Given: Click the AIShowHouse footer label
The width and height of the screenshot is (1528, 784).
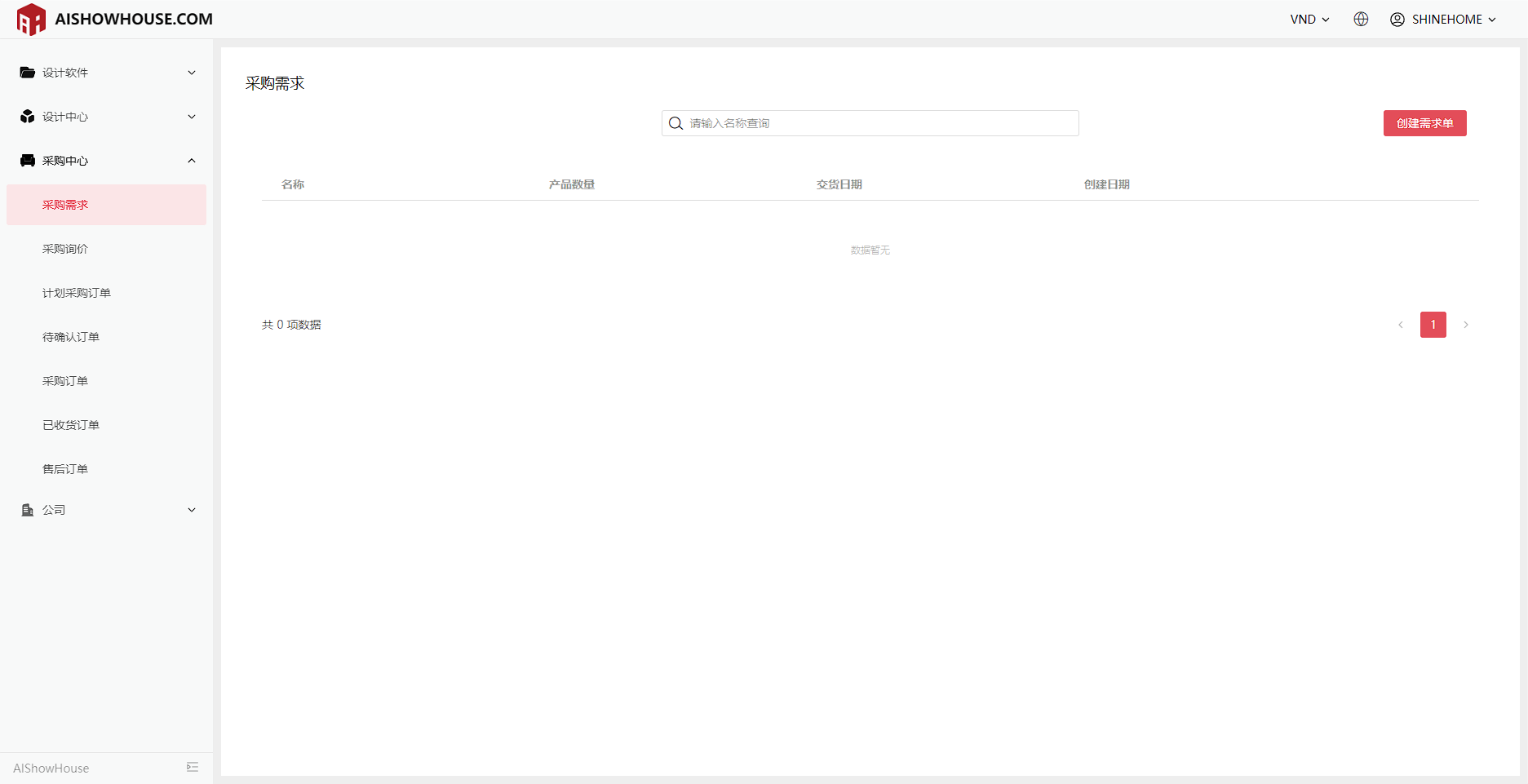Looking at the screenshot, I should [51, 768].
